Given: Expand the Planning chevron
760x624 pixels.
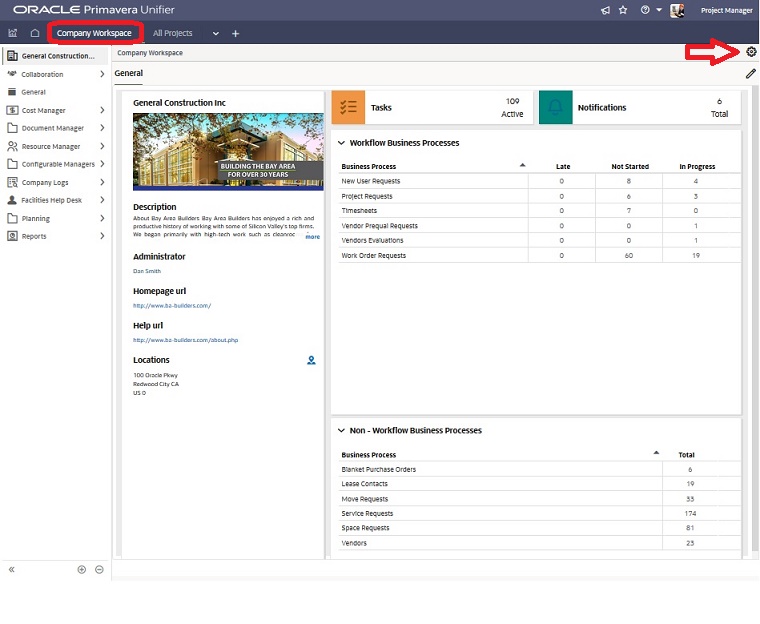Looking at the screenshot, I should 102,218.
